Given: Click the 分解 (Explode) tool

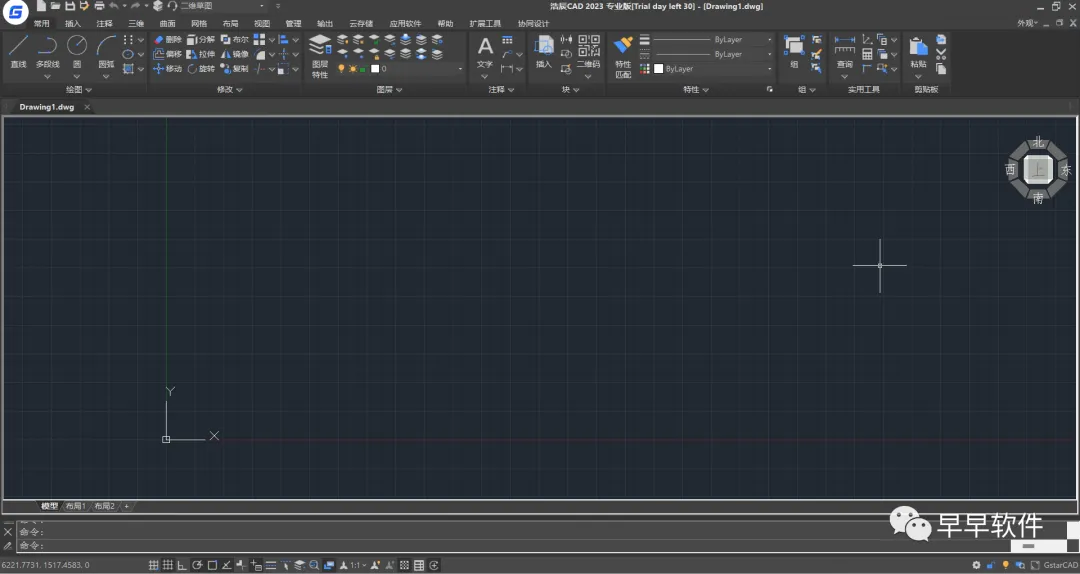Looking at the screenshot, I should coord(201,40).
